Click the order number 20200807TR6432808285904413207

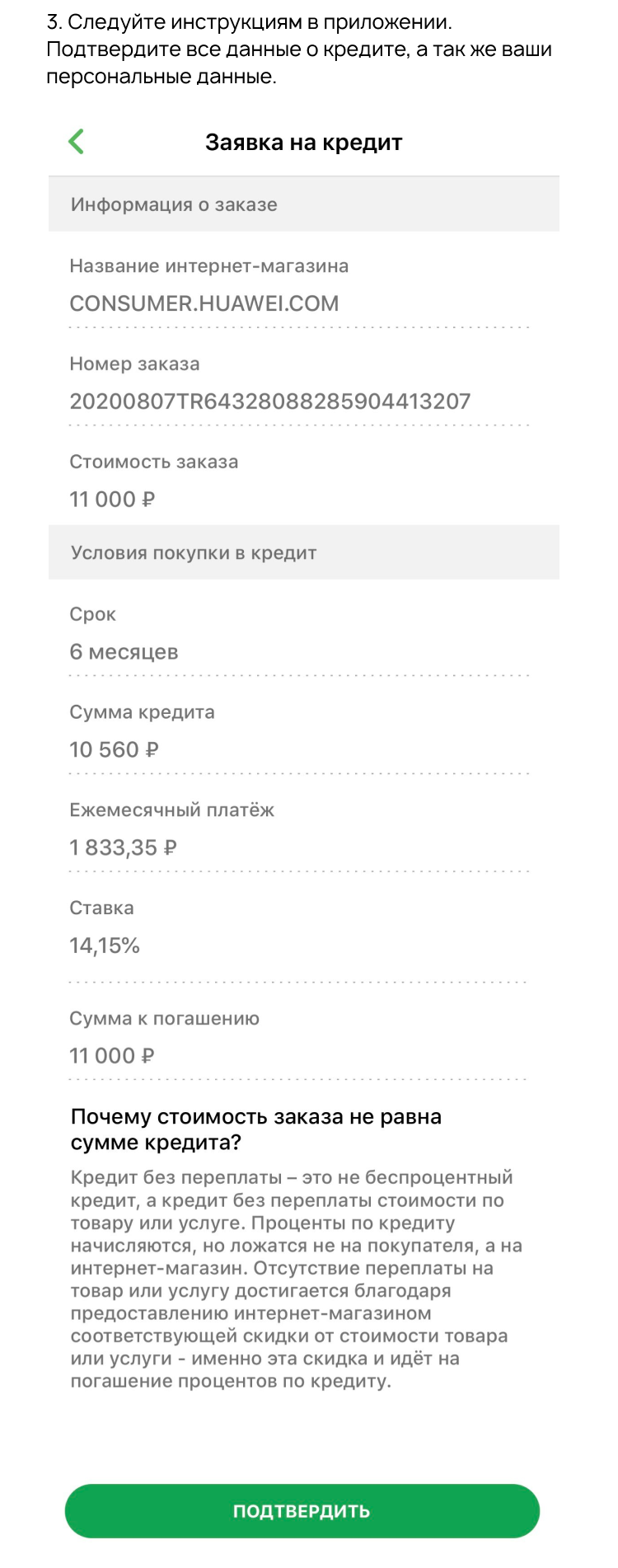[x=269, y=401]
